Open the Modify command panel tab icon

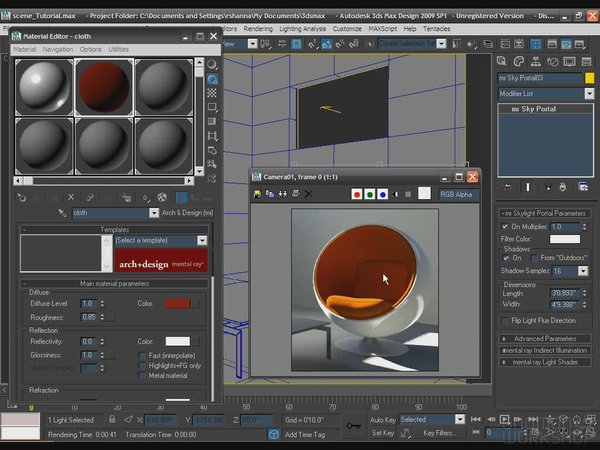point(518,61)
